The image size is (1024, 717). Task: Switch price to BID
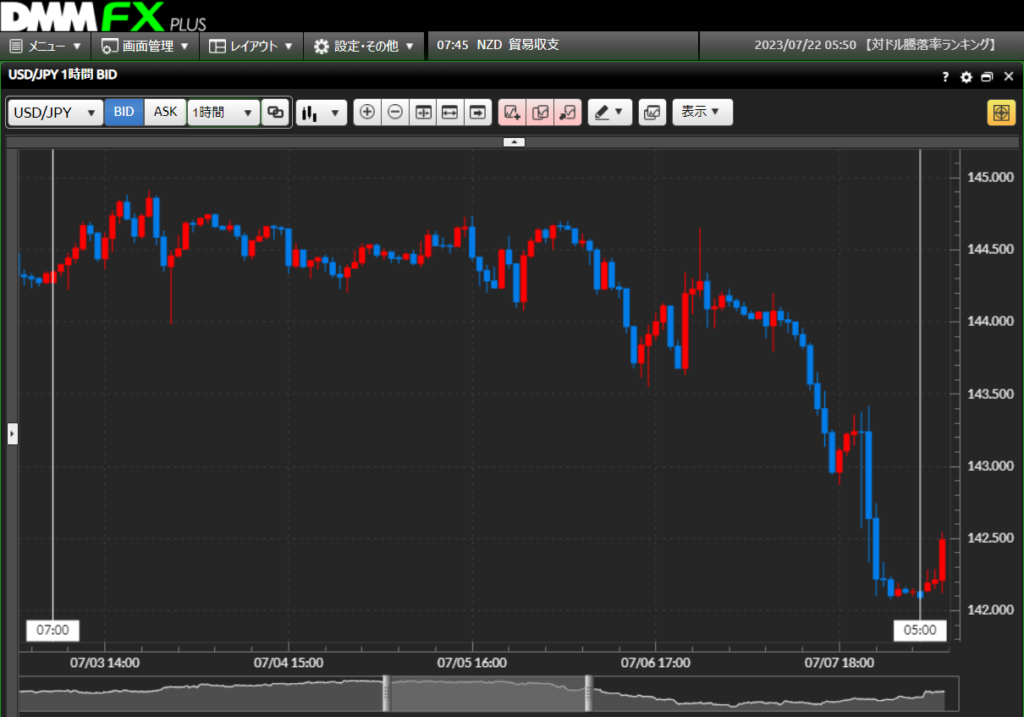(x=124, y=112)
